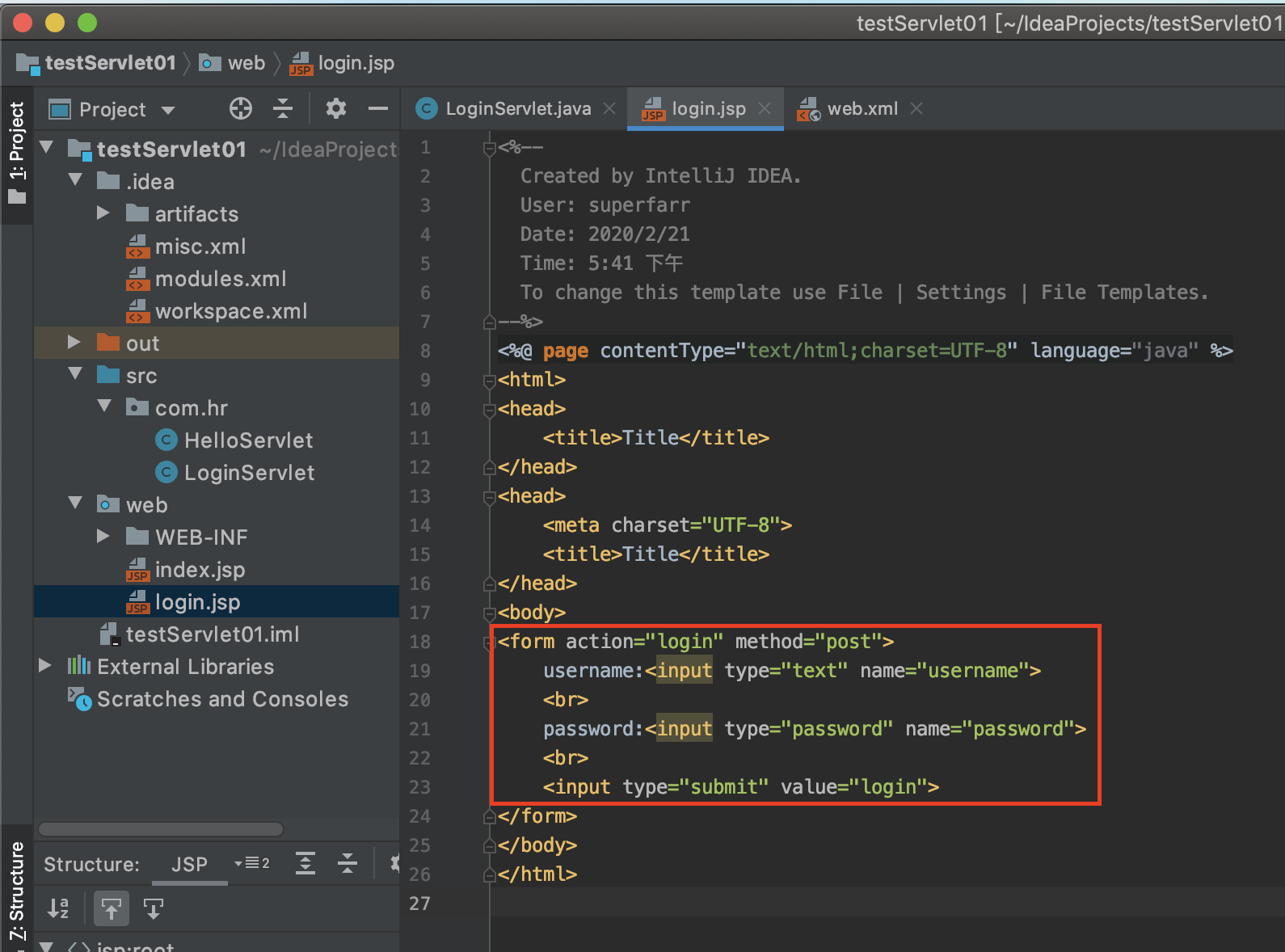Click the External Libraries icon

[79, 666]
